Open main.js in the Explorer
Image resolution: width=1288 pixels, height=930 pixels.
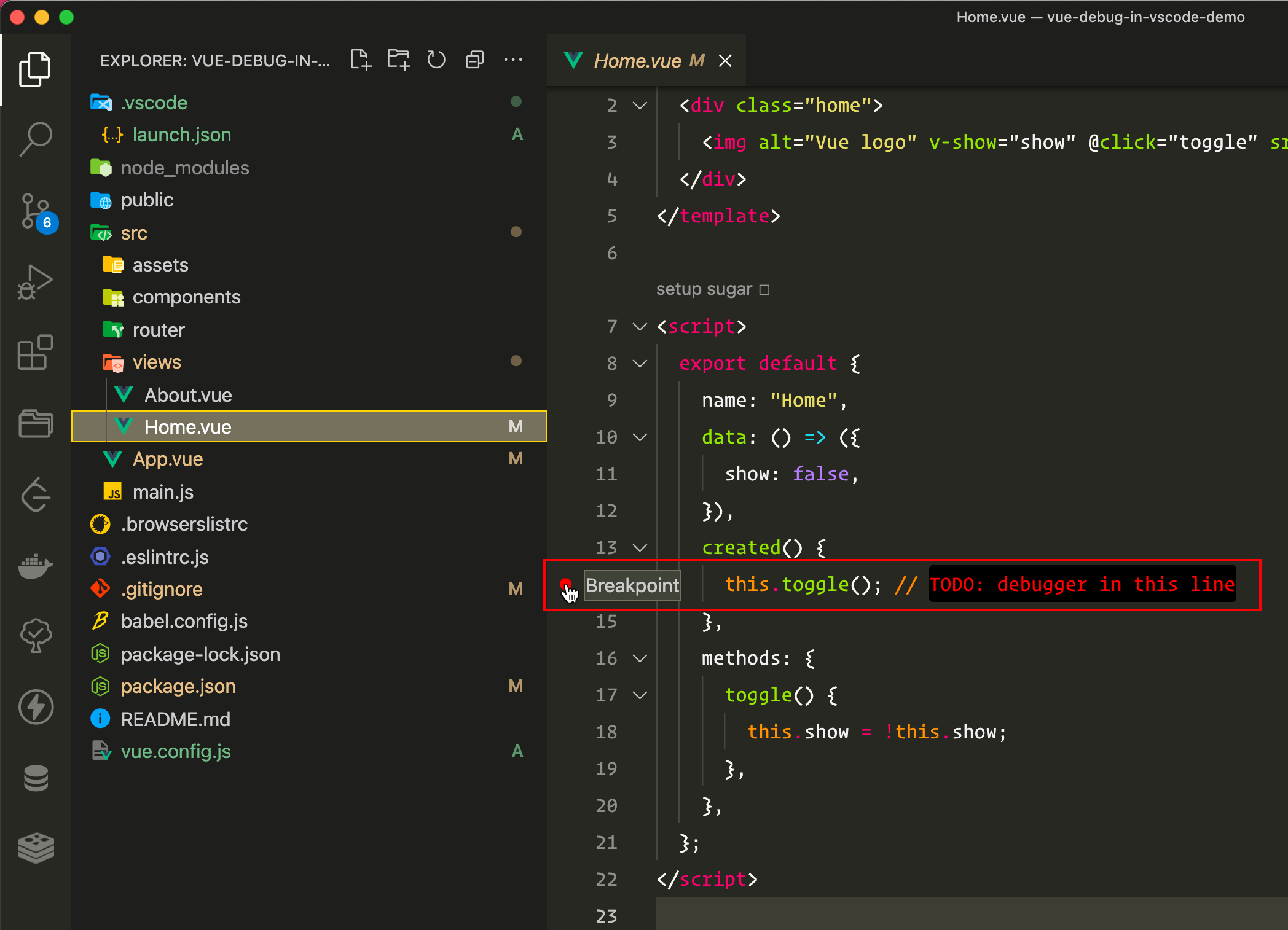tap(309, 492)
